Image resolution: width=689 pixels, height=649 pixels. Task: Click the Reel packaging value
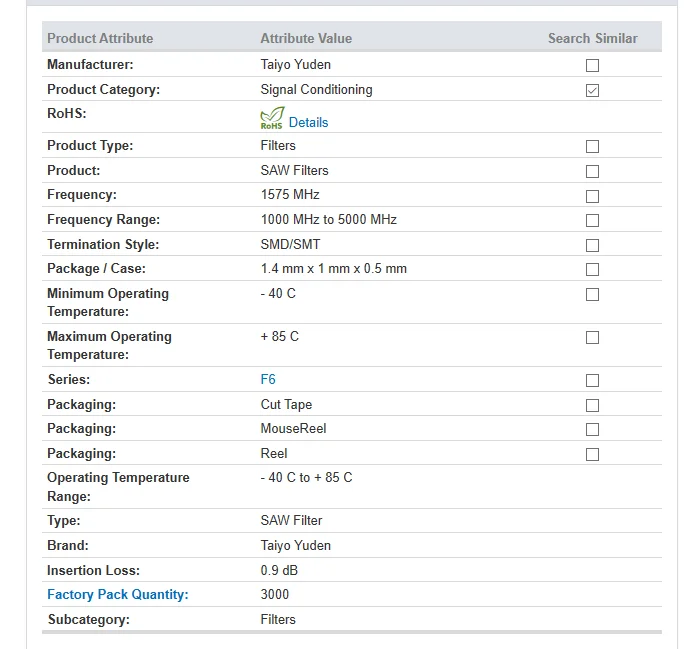click(x=274, y=453)
